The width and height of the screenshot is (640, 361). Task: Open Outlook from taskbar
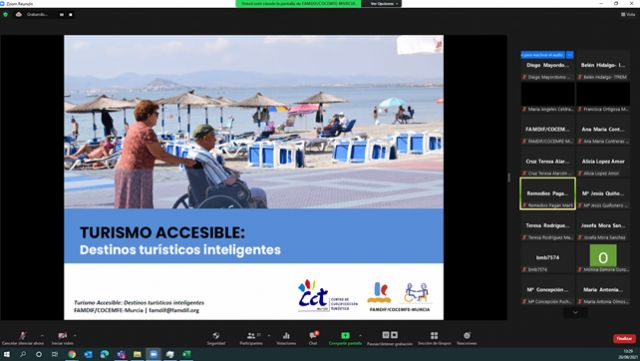click(x=88, y=354)
